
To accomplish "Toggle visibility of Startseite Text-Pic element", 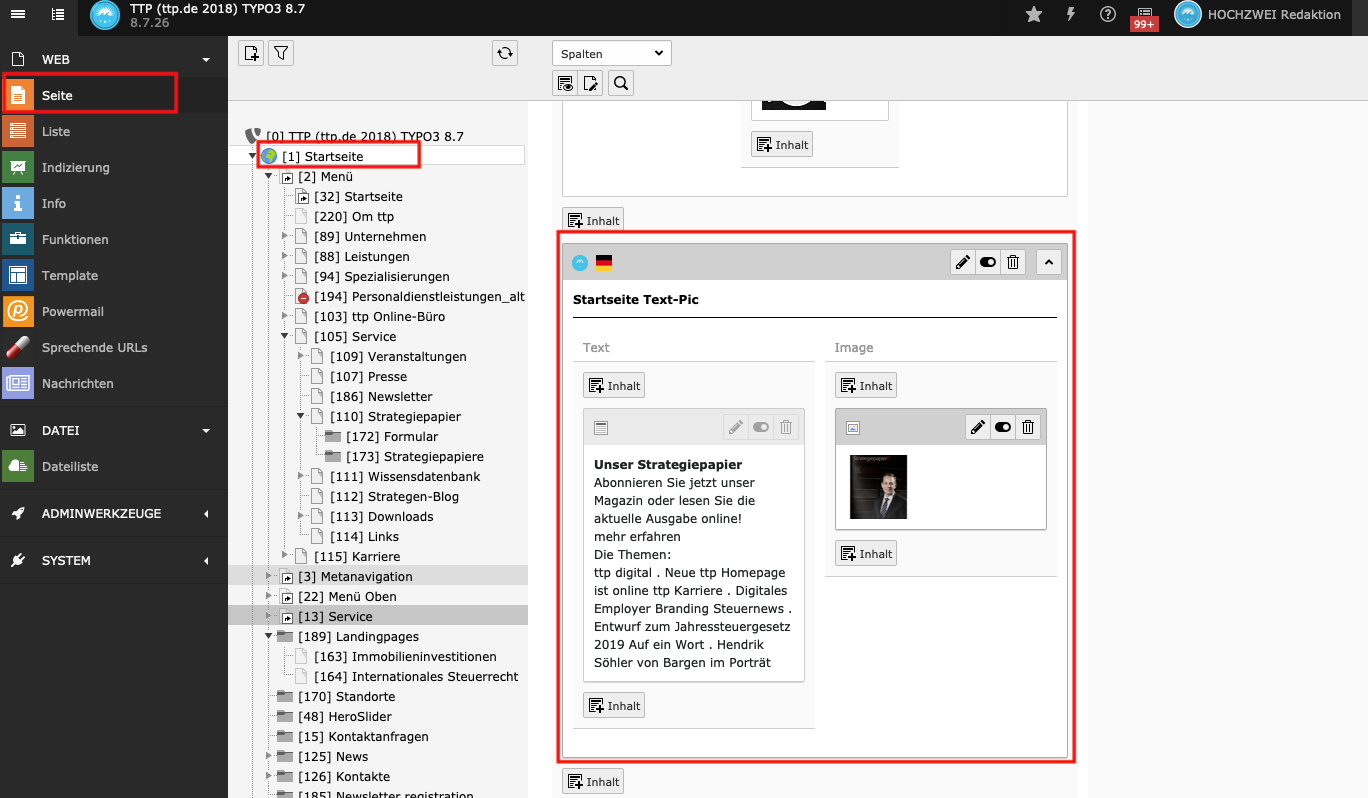I will (988, 262).
